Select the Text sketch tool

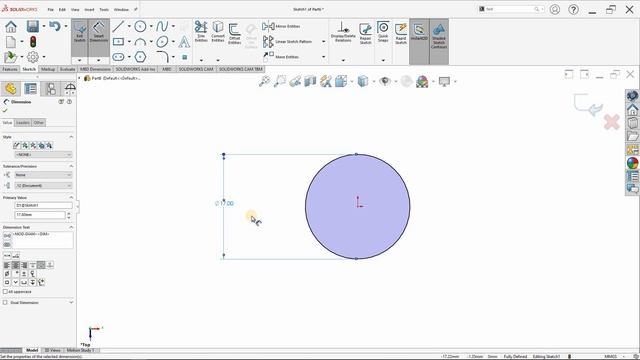184,42
